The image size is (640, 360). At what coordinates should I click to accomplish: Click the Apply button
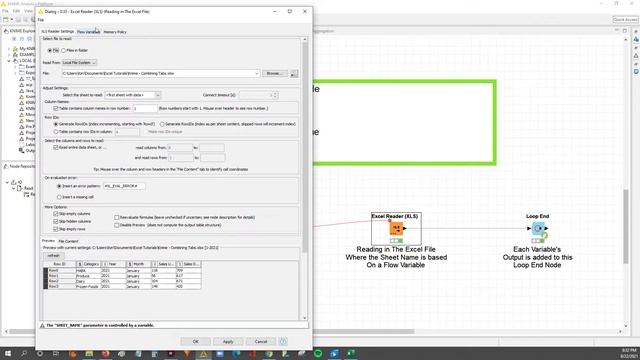point(228,341)
